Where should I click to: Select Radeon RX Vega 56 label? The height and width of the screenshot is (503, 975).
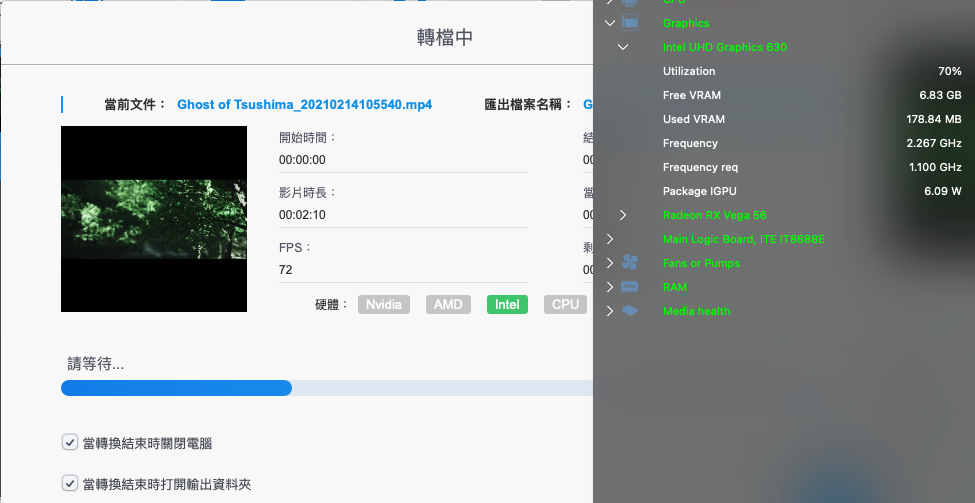(714, 215)
